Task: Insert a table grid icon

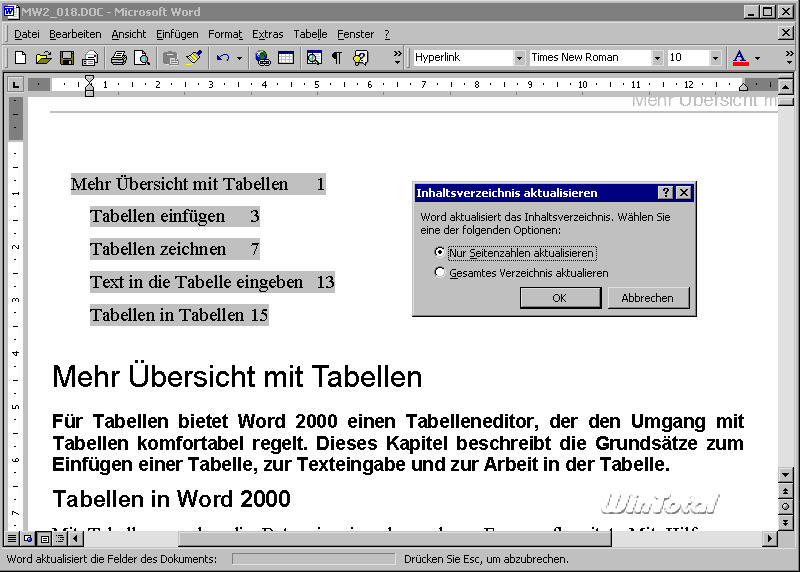Action: point(286,58)
